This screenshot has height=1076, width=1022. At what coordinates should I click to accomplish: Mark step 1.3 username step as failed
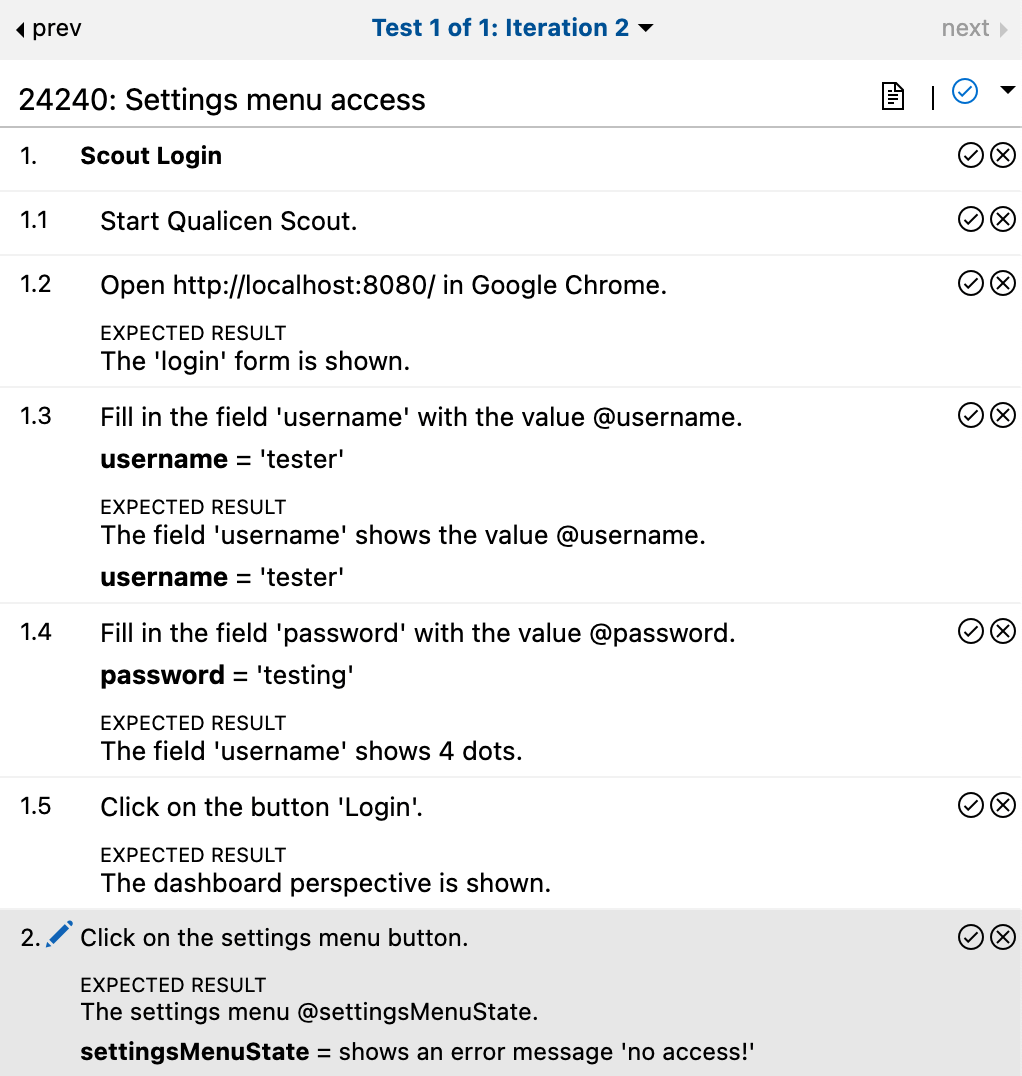[x=1003, y=415]
